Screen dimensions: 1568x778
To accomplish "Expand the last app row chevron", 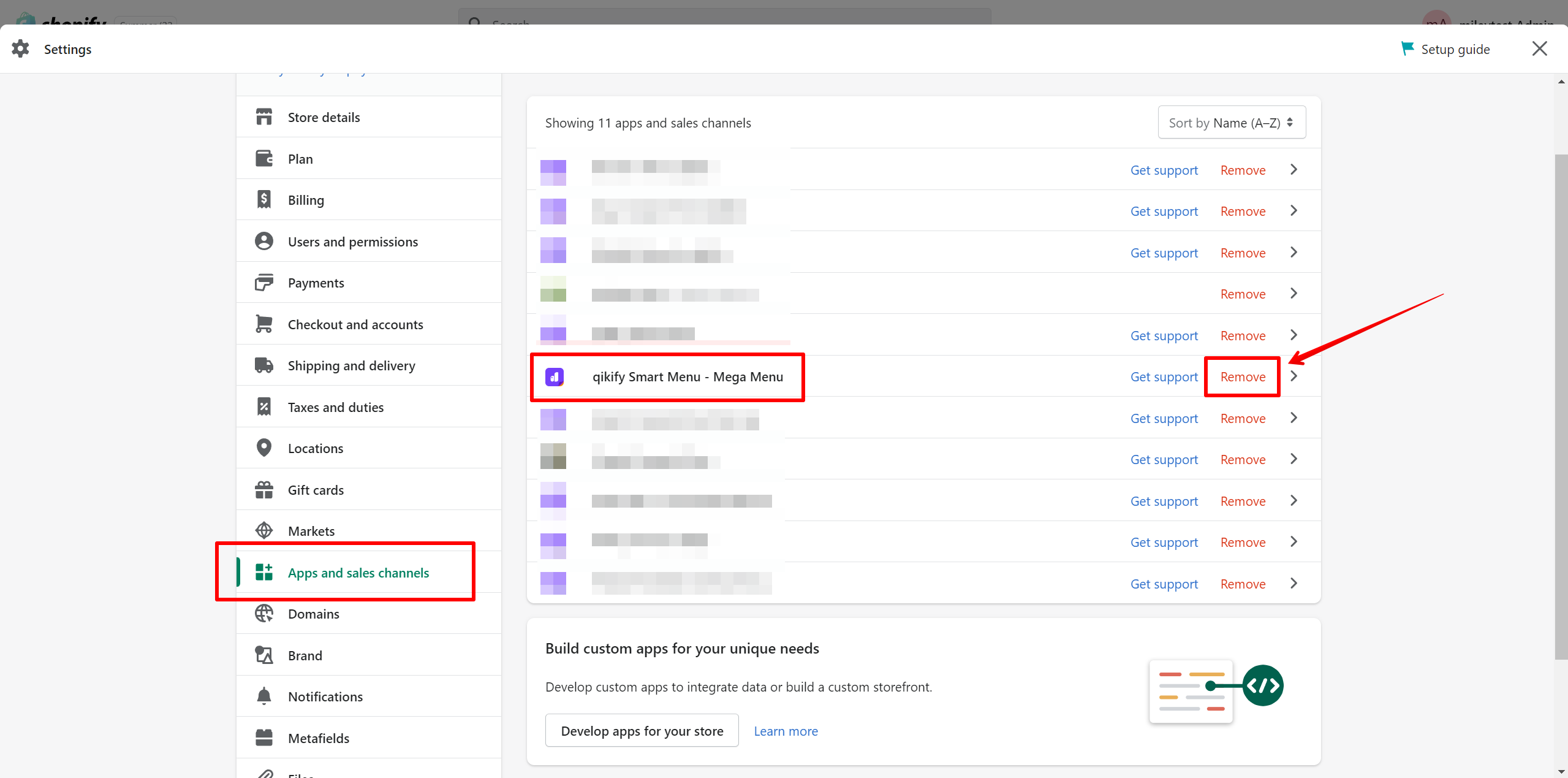I will [1294, 584].
